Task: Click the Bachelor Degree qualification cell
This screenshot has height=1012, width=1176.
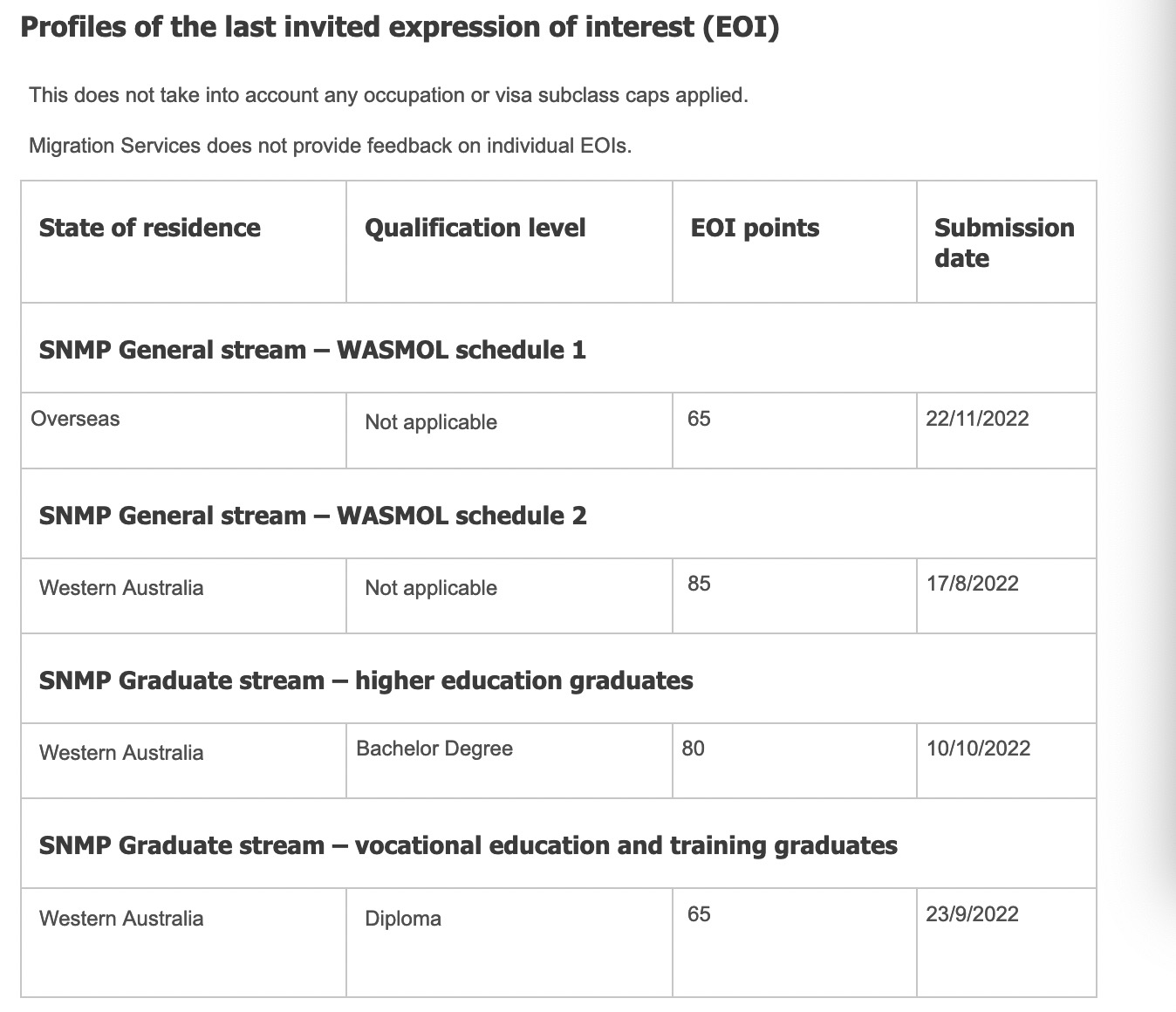Action: coord(434,749)
